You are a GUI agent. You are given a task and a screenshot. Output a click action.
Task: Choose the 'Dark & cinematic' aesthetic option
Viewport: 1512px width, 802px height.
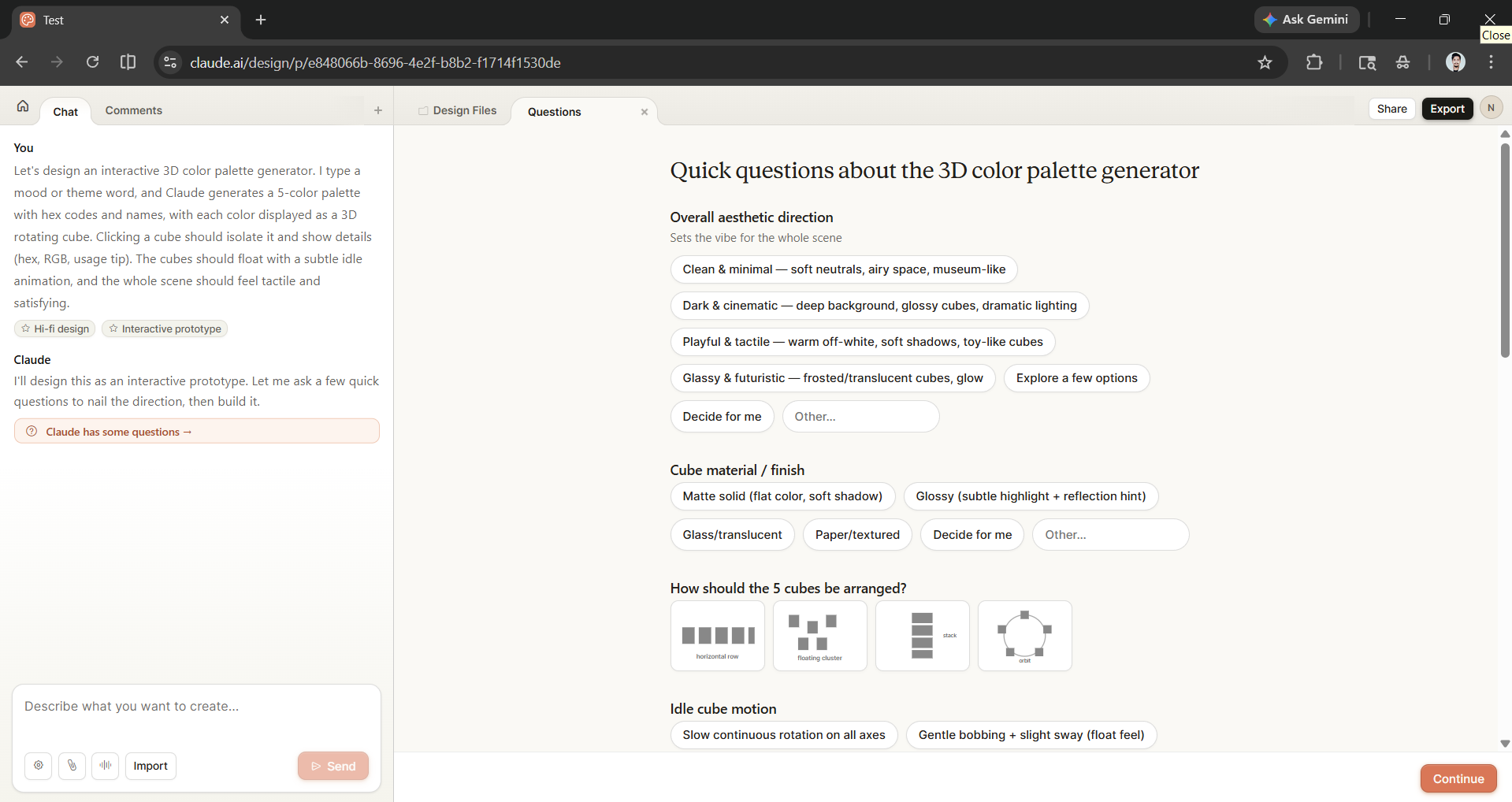coord(879,306)
